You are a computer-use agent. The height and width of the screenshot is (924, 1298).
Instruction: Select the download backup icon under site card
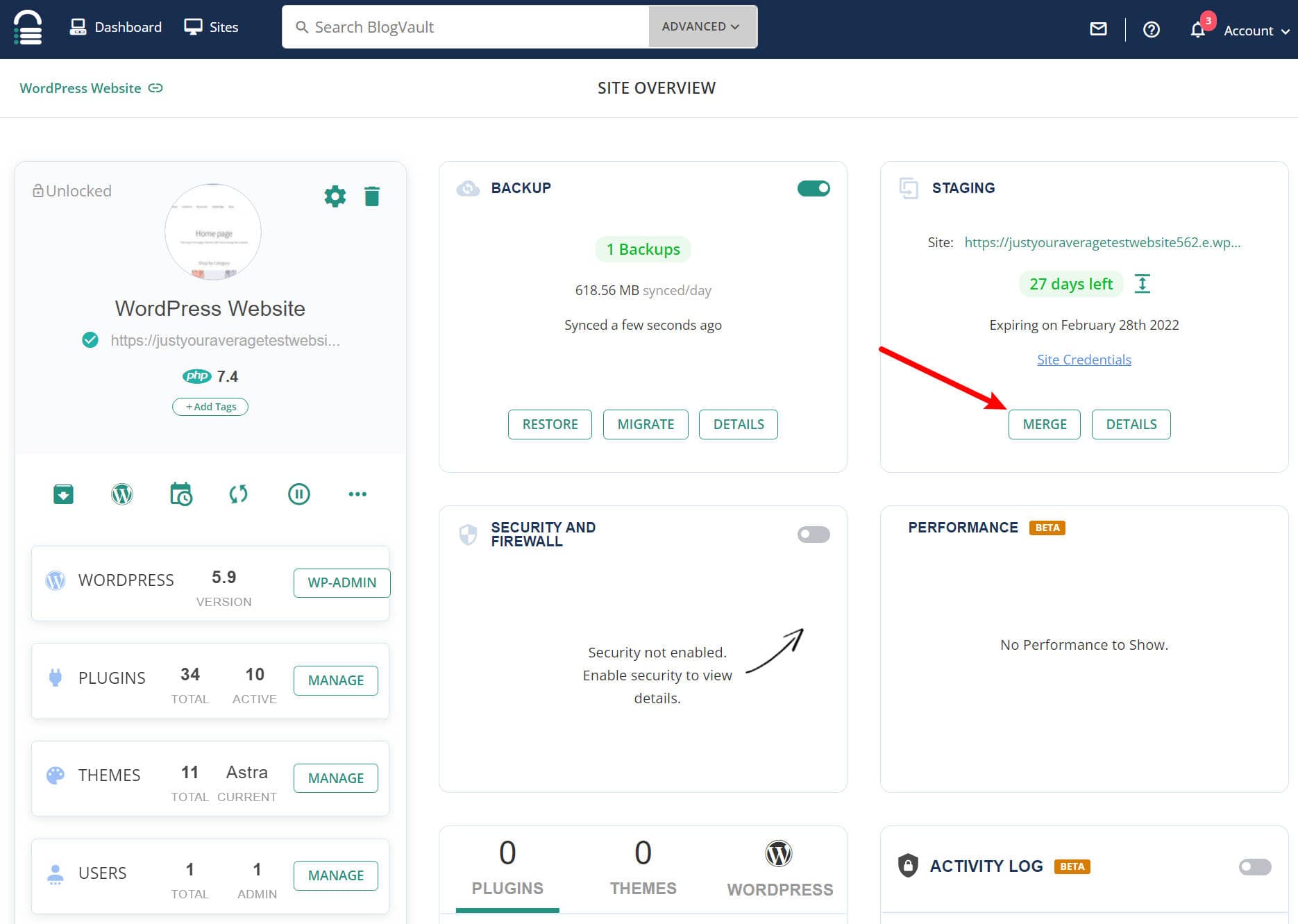62,494
